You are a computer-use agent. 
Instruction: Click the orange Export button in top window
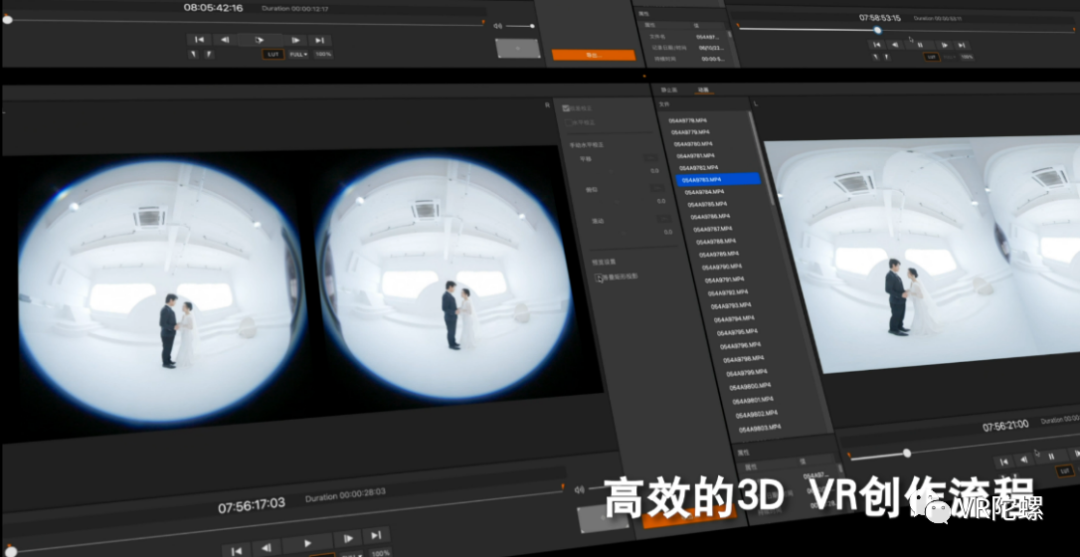[593, 54]
